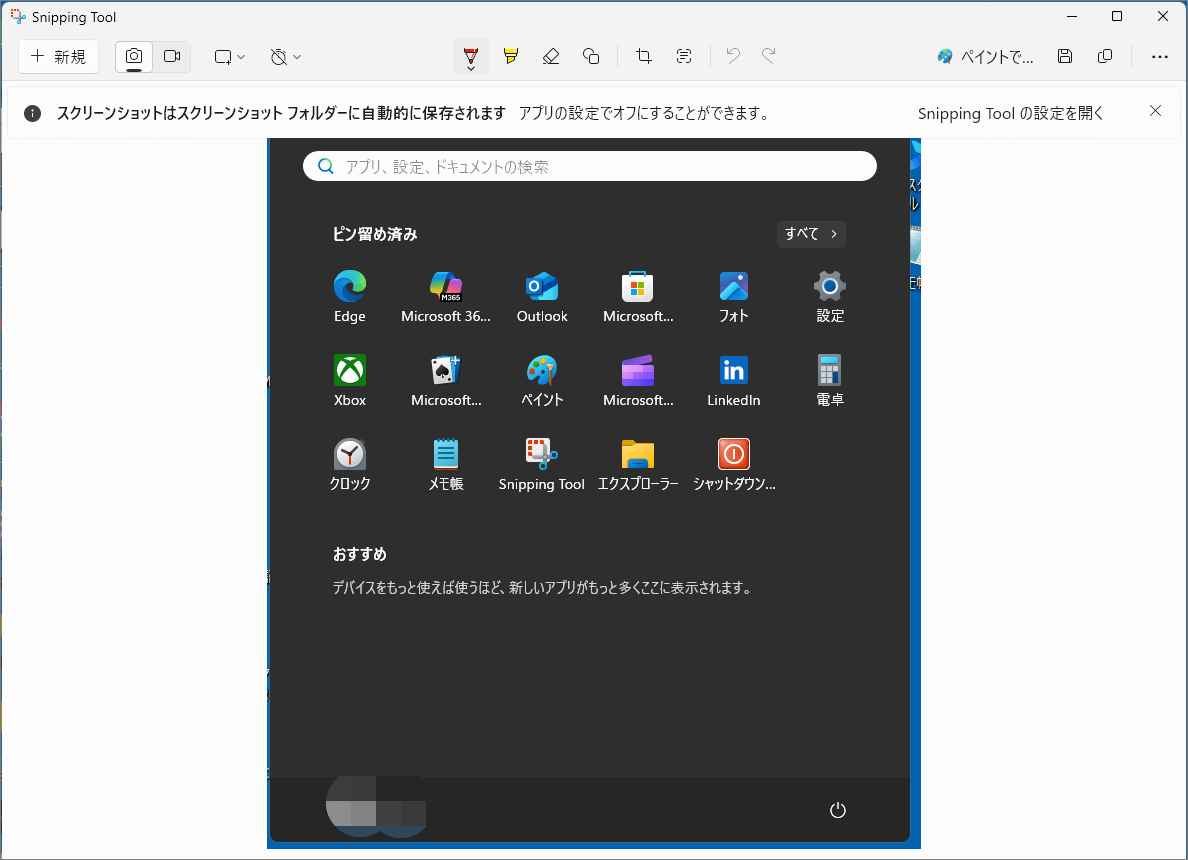
Task: Click the New (新規) snip button
Action: pyautogui.click(x=58, y=57)
